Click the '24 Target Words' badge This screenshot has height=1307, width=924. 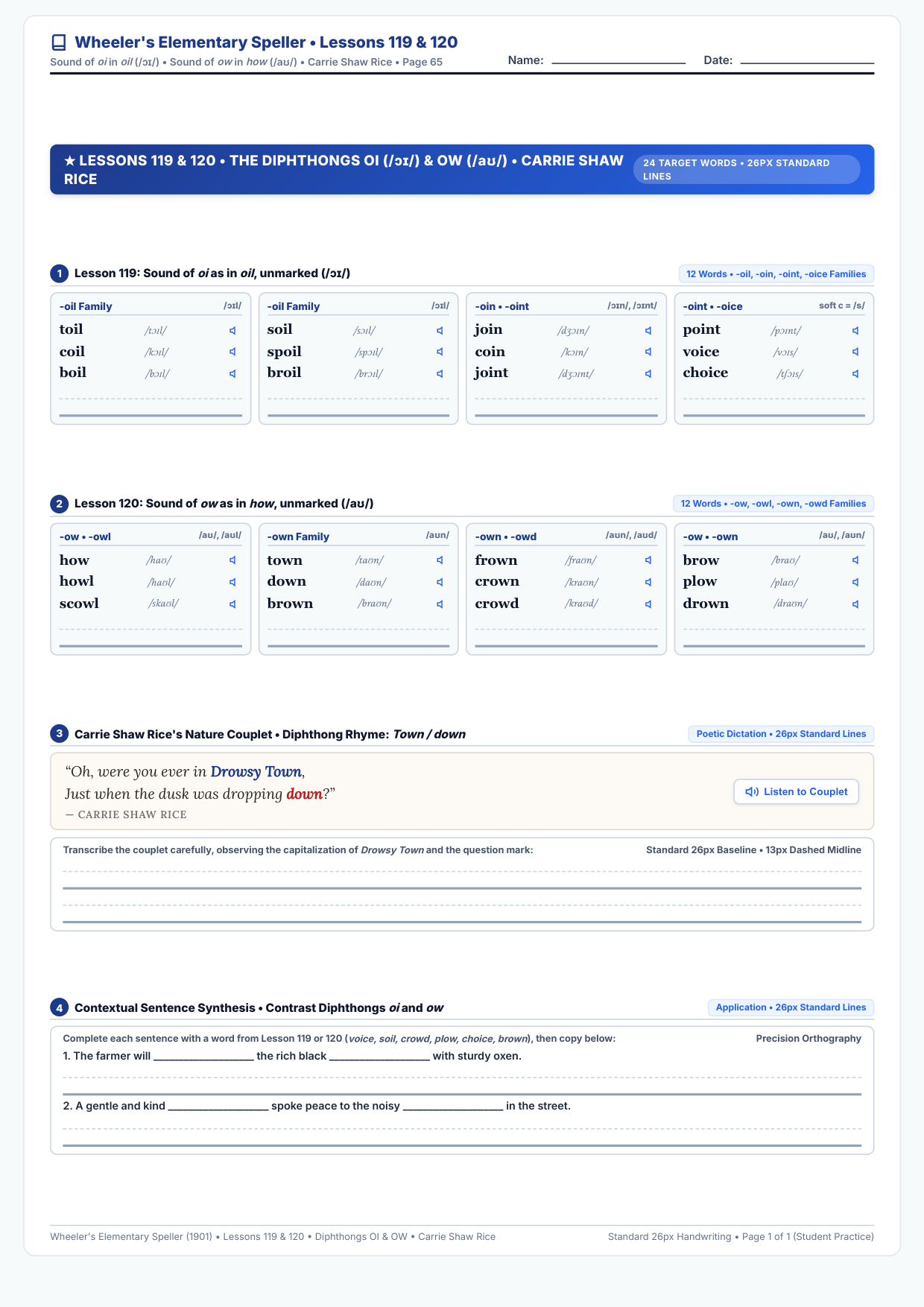[747, 169]
